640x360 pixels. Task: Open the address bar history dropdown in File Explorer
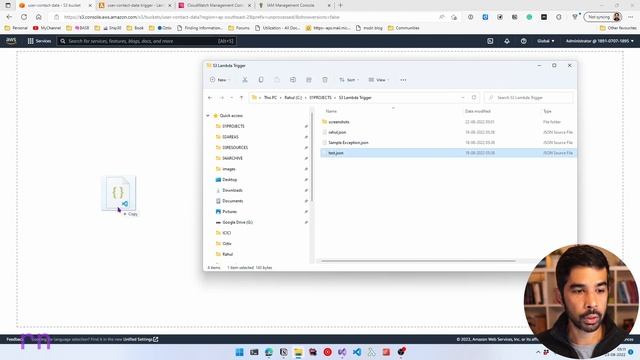(463, 98)
